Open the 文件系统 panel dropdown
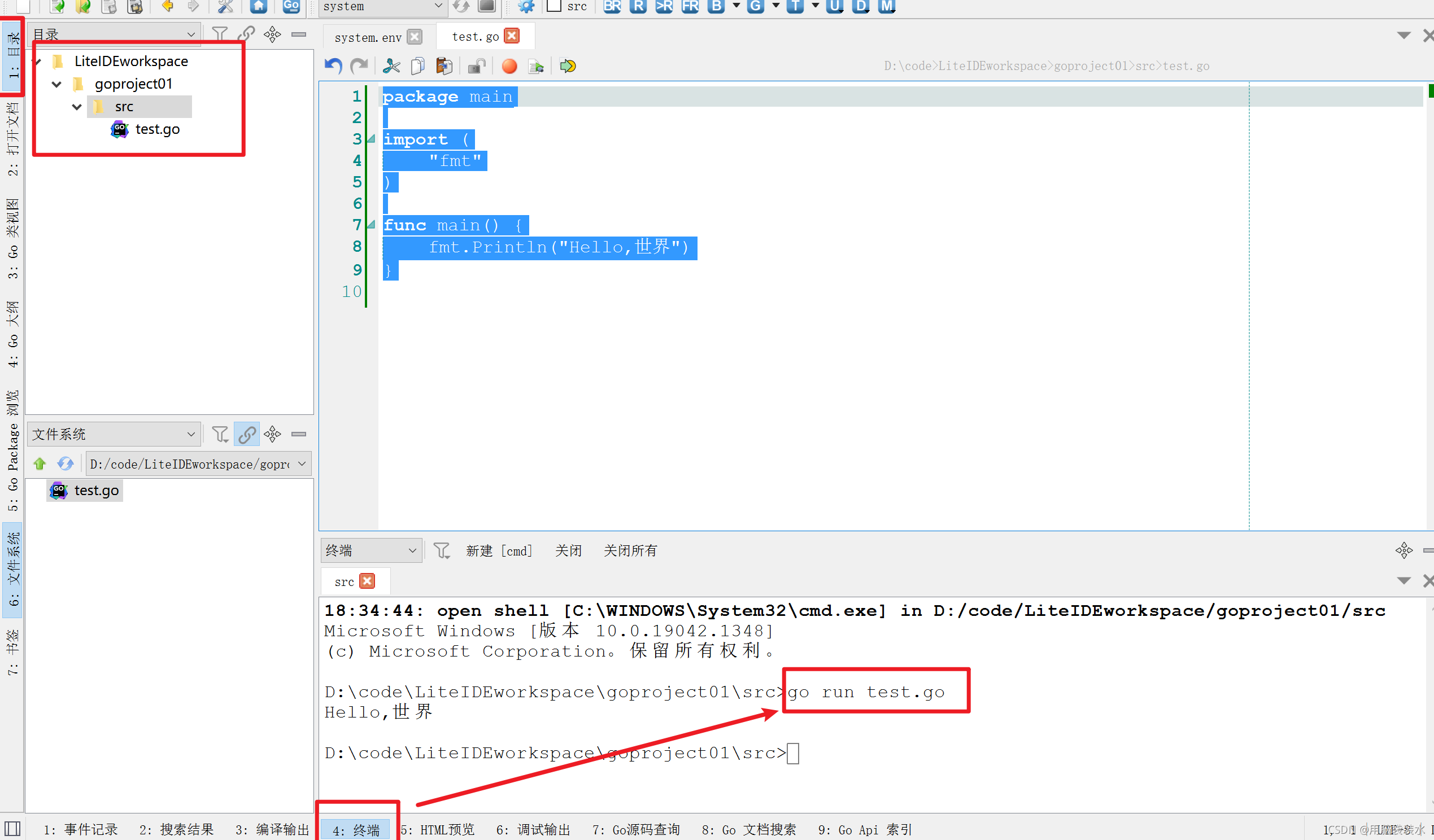Image resolution: width=1434 pixels, height=840 pixels. tap(115, 435)
